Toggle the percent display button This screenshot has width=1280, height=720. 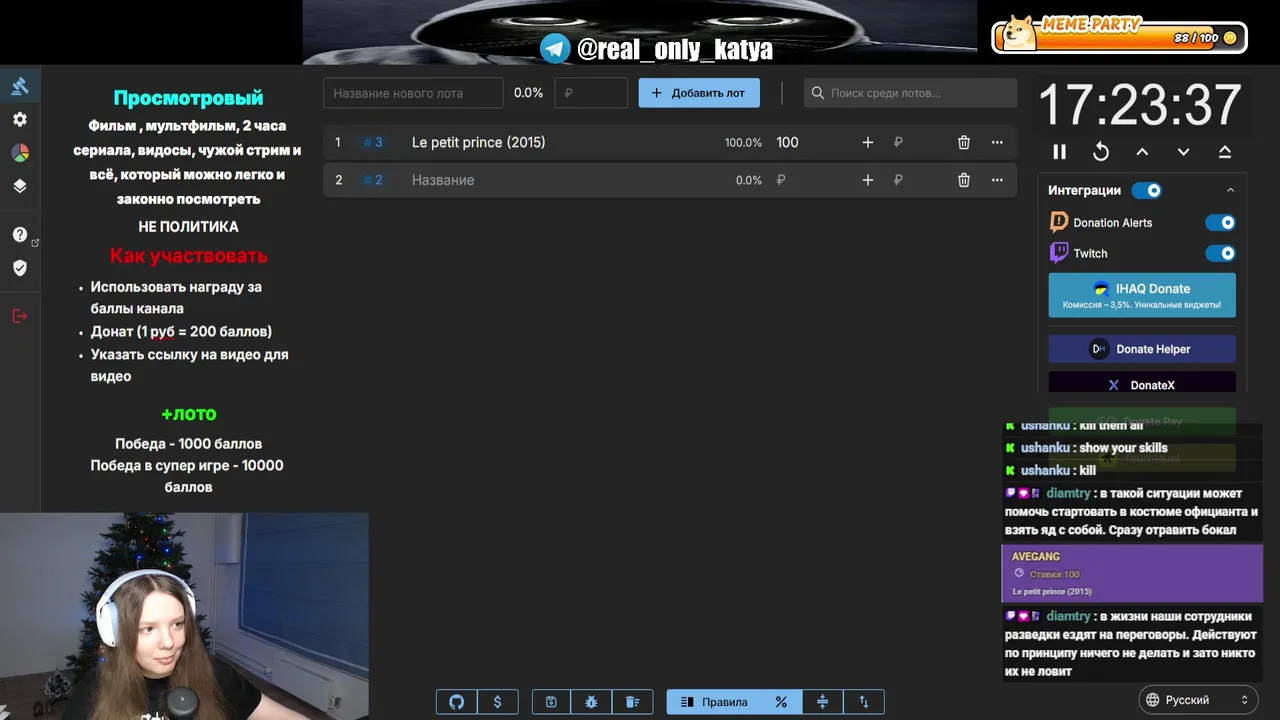[781, 702]
